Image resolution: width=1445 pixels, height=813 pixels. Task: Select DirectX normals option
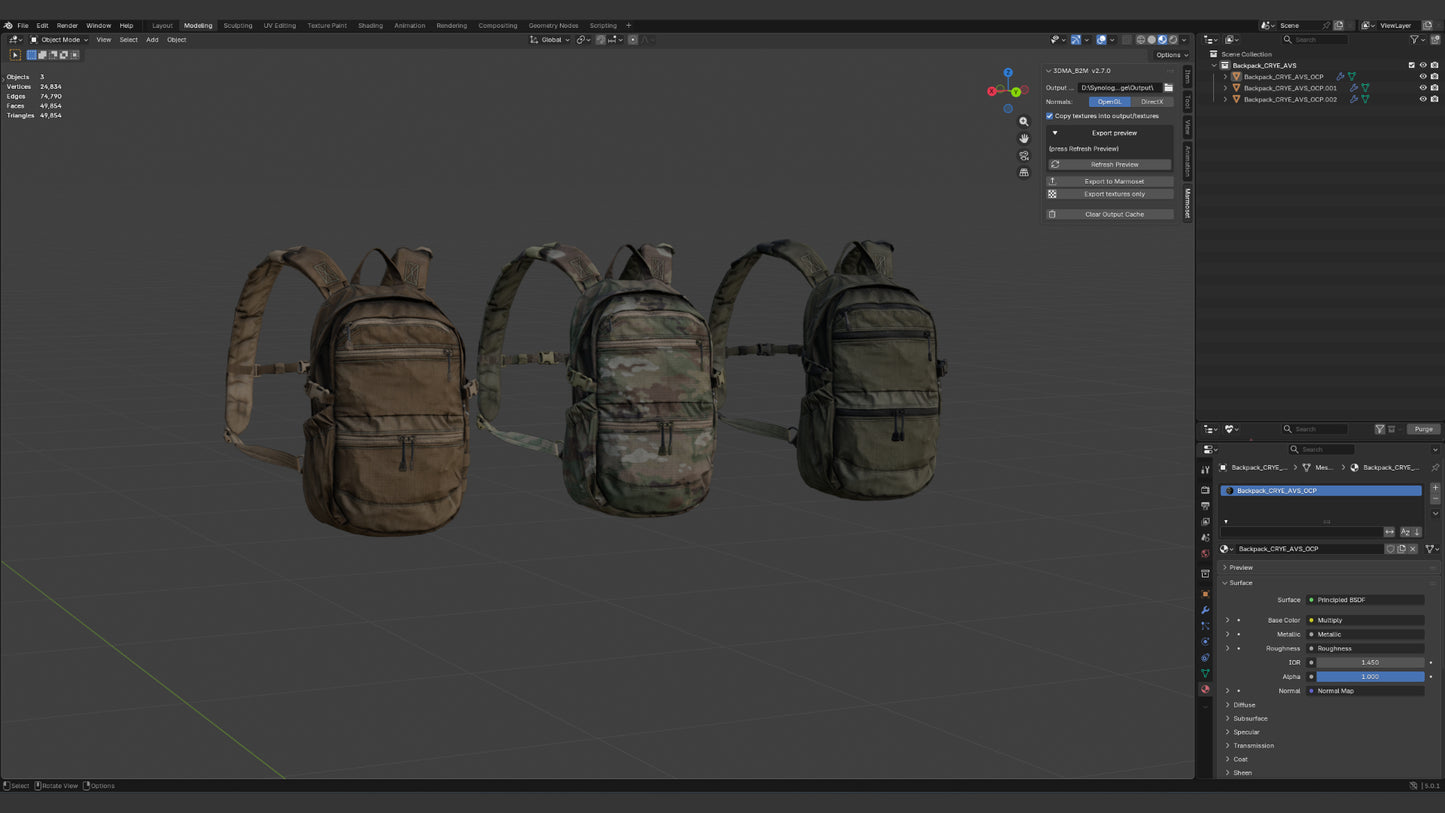pos(1152,102)
